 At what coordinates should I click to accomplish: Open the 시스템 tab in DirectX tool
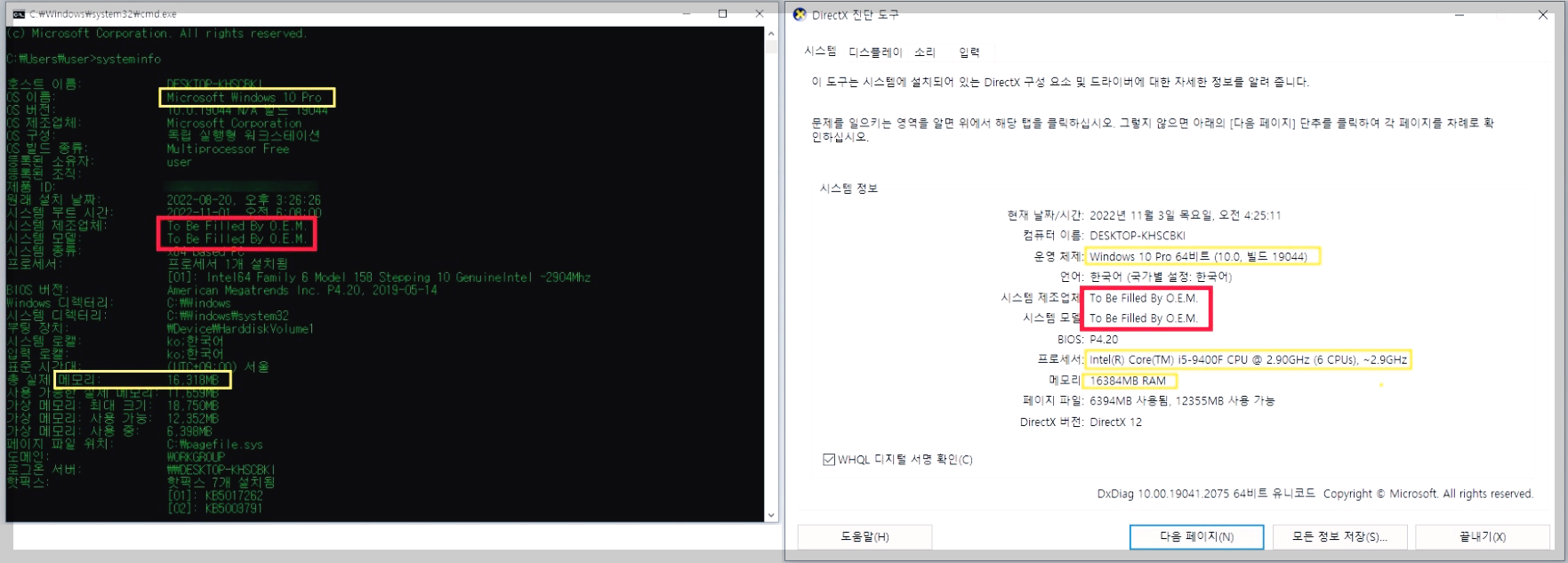pyautogui.click(x=820, y=52)
